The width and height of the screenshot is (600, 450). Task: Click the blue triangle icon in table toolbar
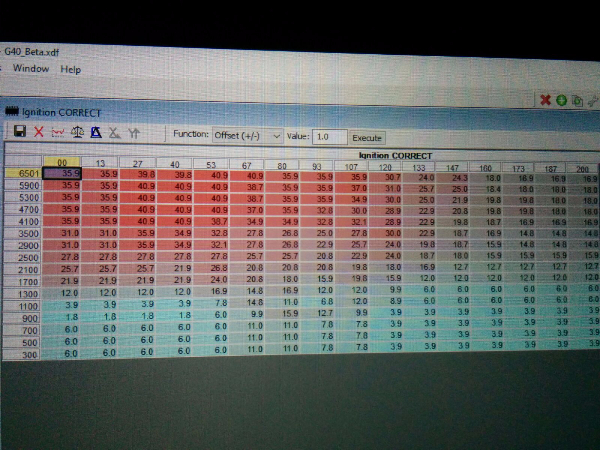click(96, 132)
